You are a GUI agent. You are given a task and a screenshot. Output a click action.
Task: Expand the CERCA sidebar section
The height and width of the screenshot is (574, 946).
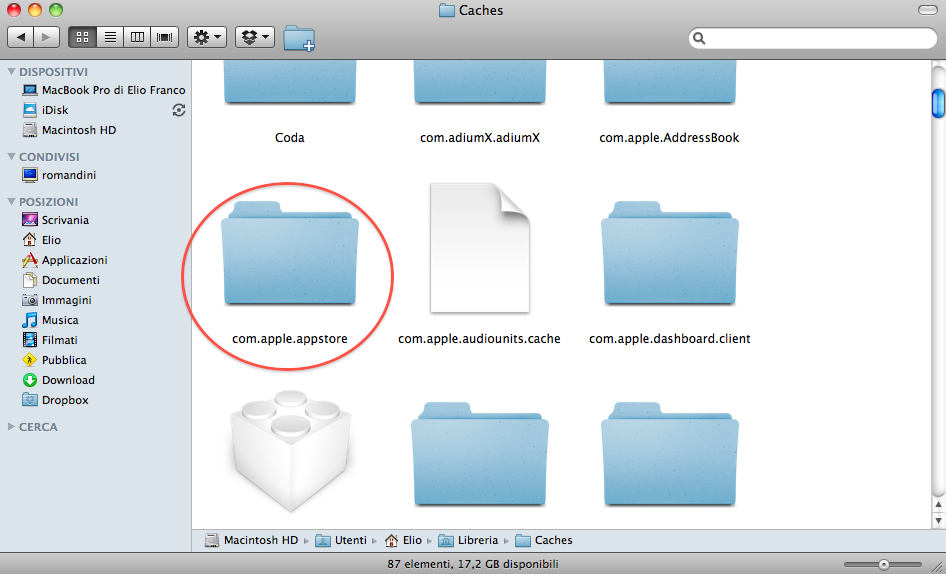11,427
